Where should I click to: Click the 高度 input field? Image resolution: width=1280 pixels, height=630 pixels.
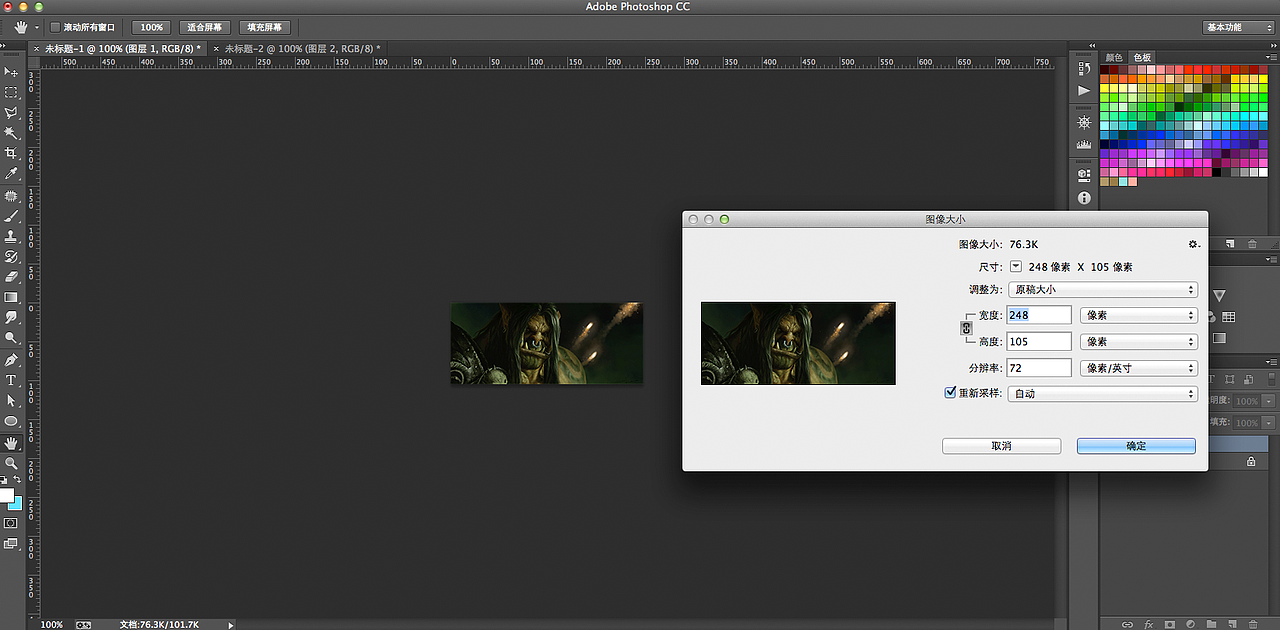coord(1039,342)
